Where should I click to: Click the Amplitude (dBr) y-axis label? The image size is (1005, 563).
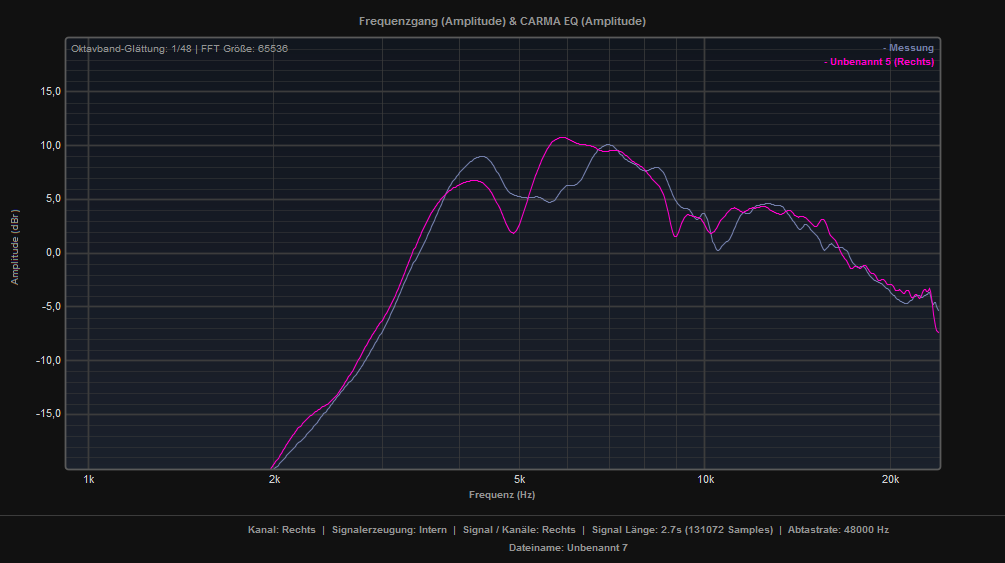15,253
